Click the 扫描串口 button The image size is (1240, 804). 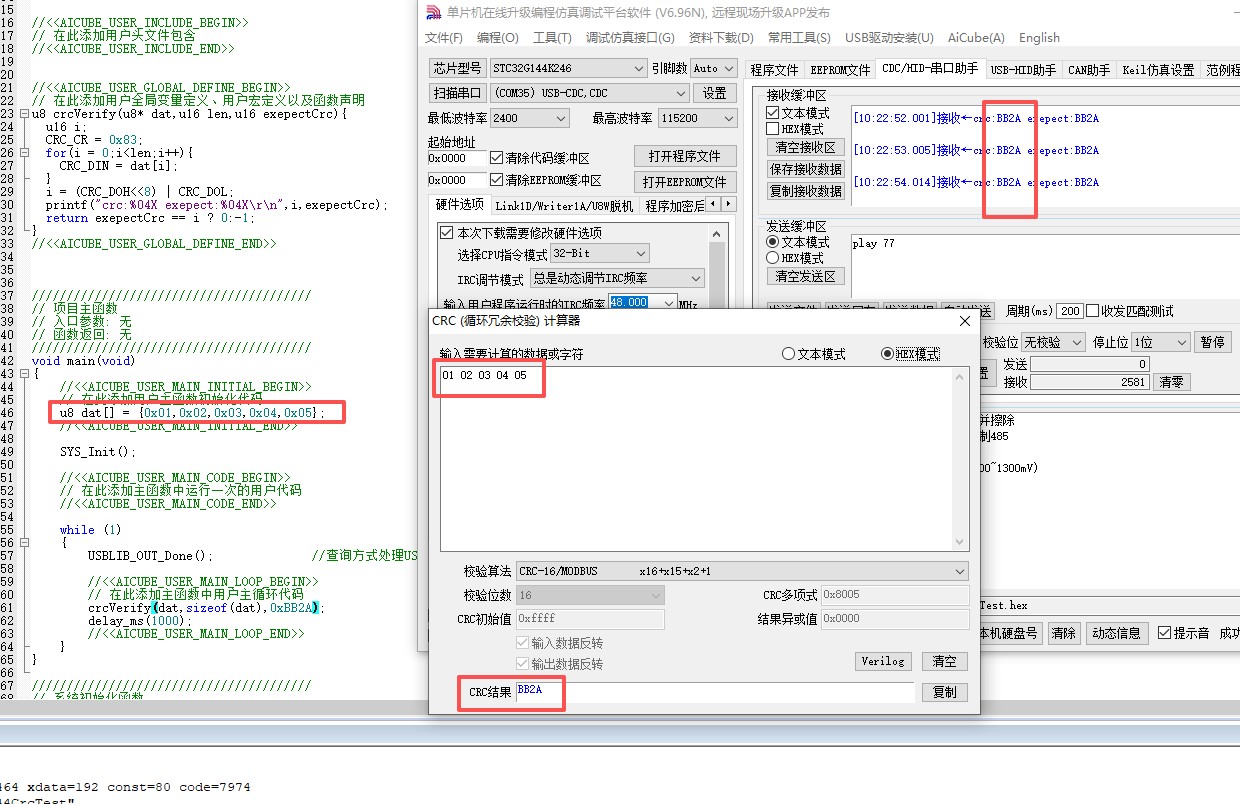coord(458,93)
